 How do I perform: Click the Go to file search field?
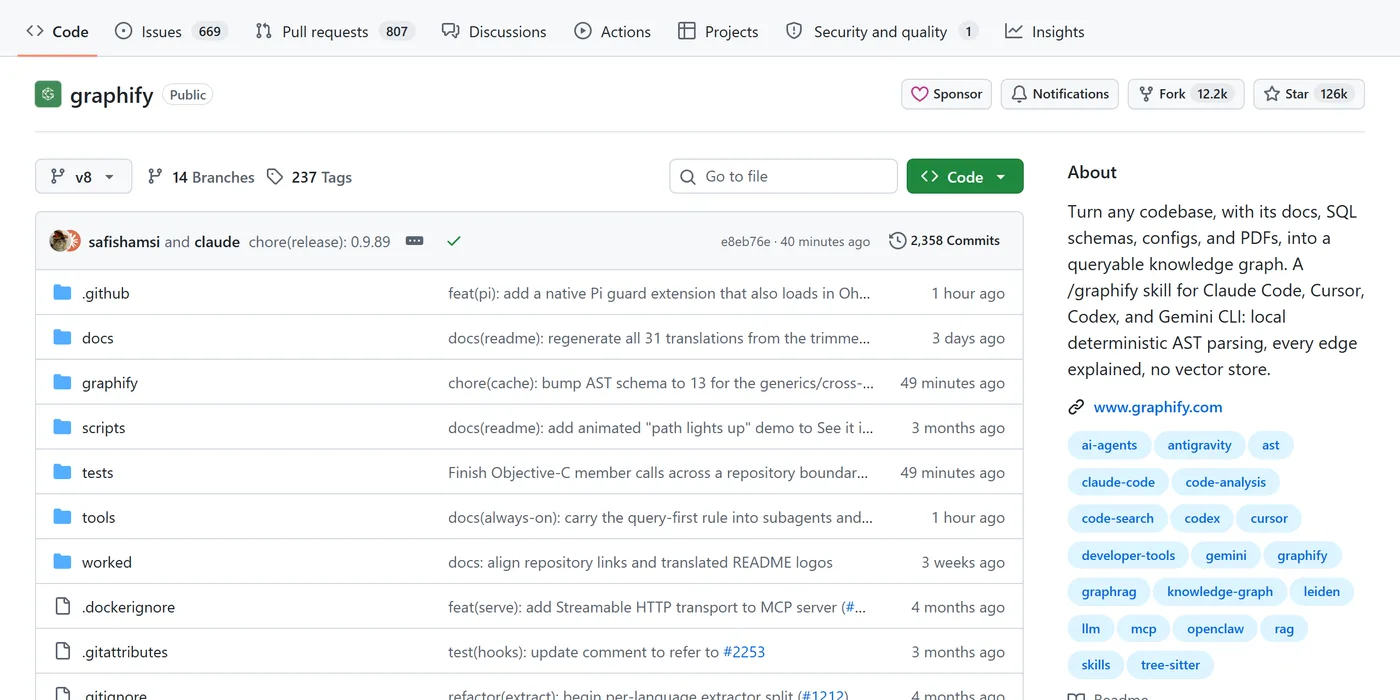783,177
